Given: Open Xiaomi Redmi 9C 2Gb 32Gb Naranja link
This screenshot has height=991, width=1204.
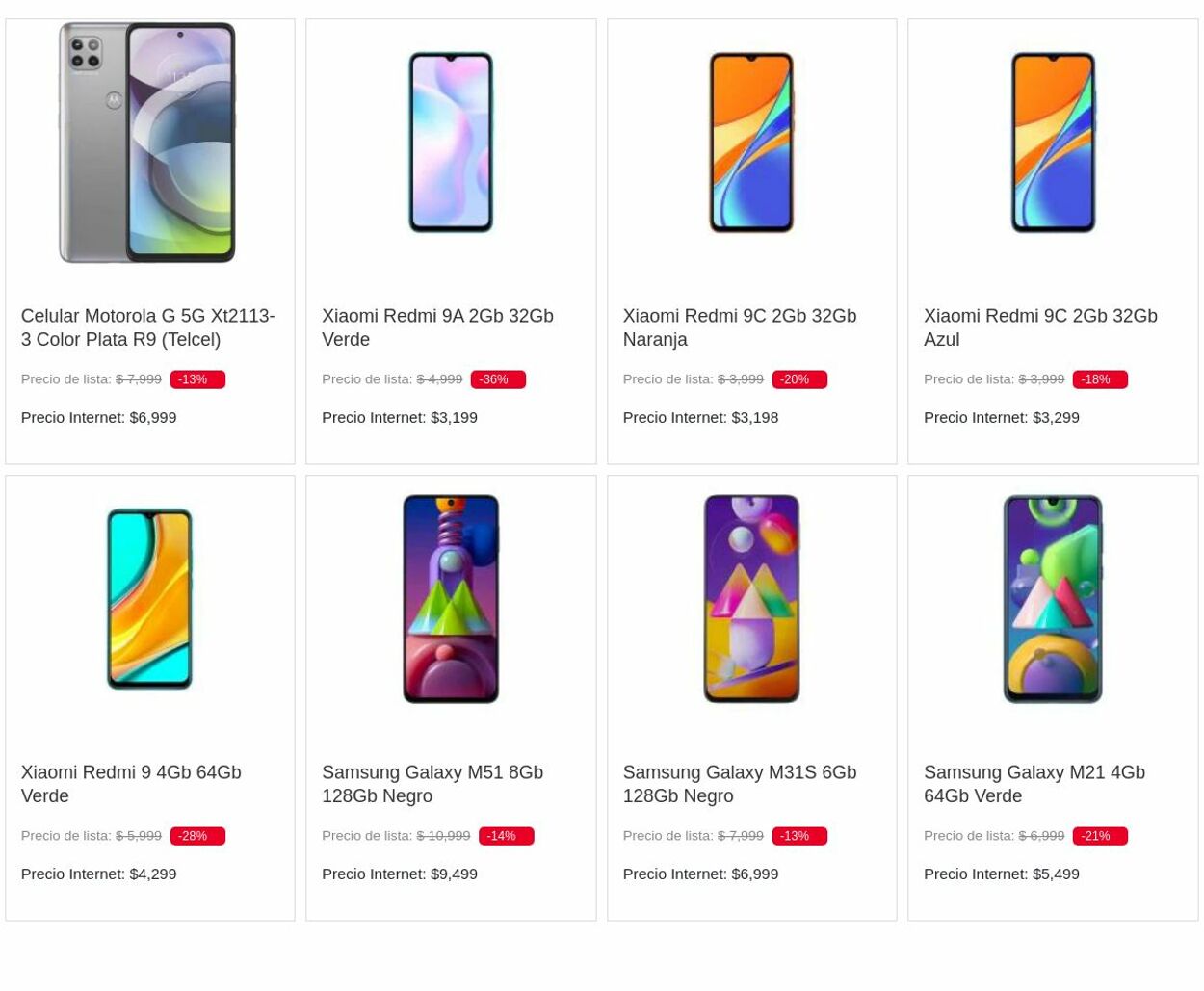Looking at the screenshot, I should click(739, 327).
